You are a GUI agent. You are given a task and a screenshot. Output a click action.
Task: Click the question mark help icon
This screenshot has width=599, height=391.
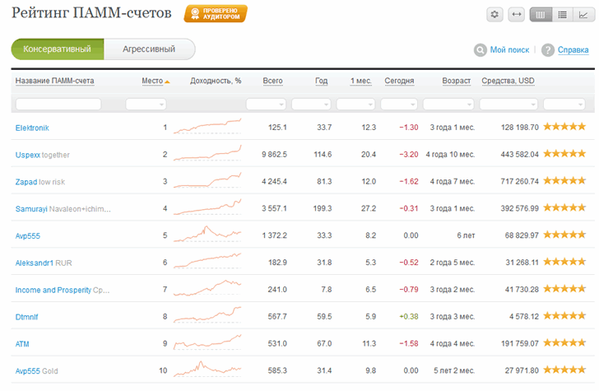pos(548,50)
